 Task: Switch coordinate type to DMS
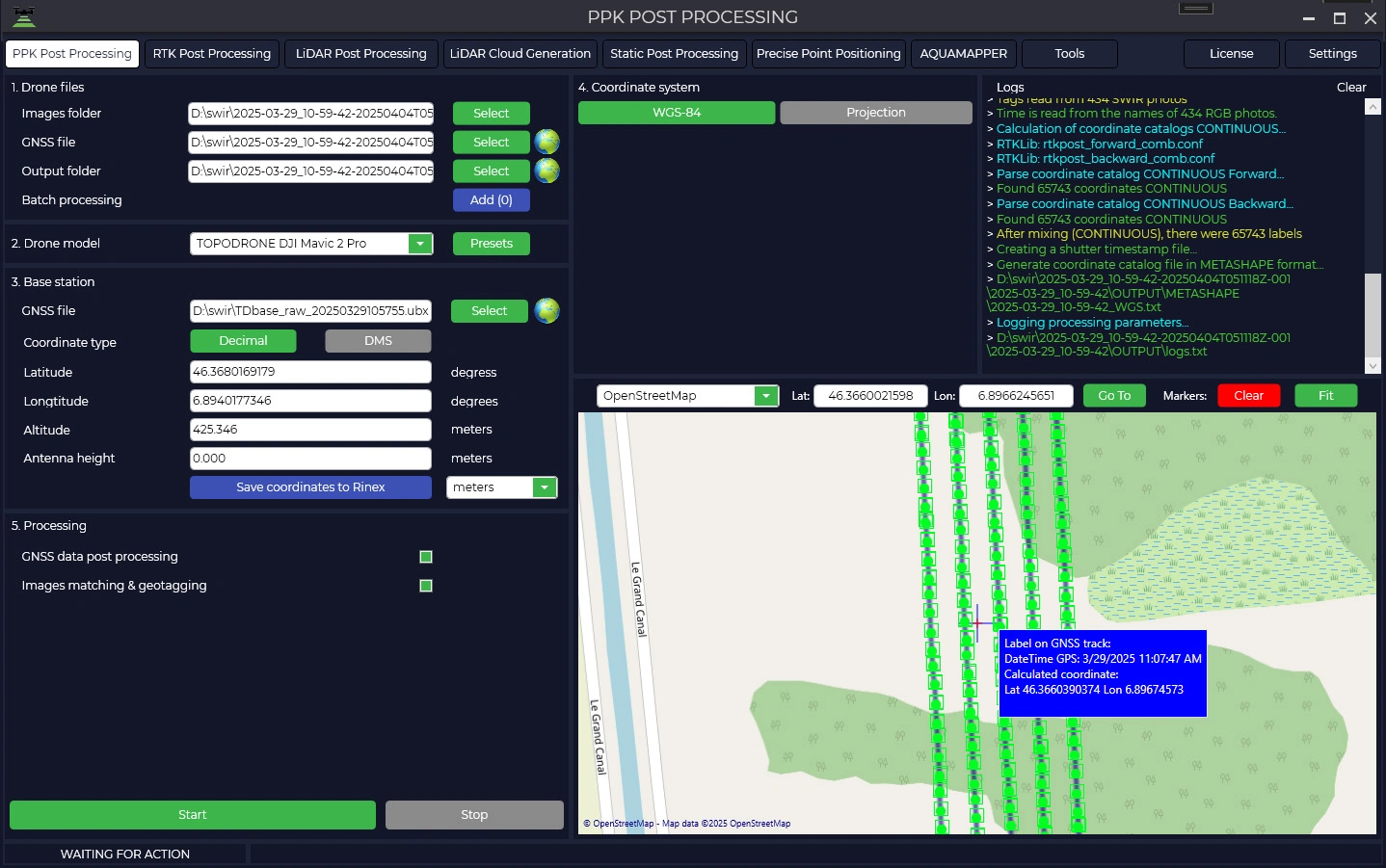pyautogui.click(x=378, y=341)
